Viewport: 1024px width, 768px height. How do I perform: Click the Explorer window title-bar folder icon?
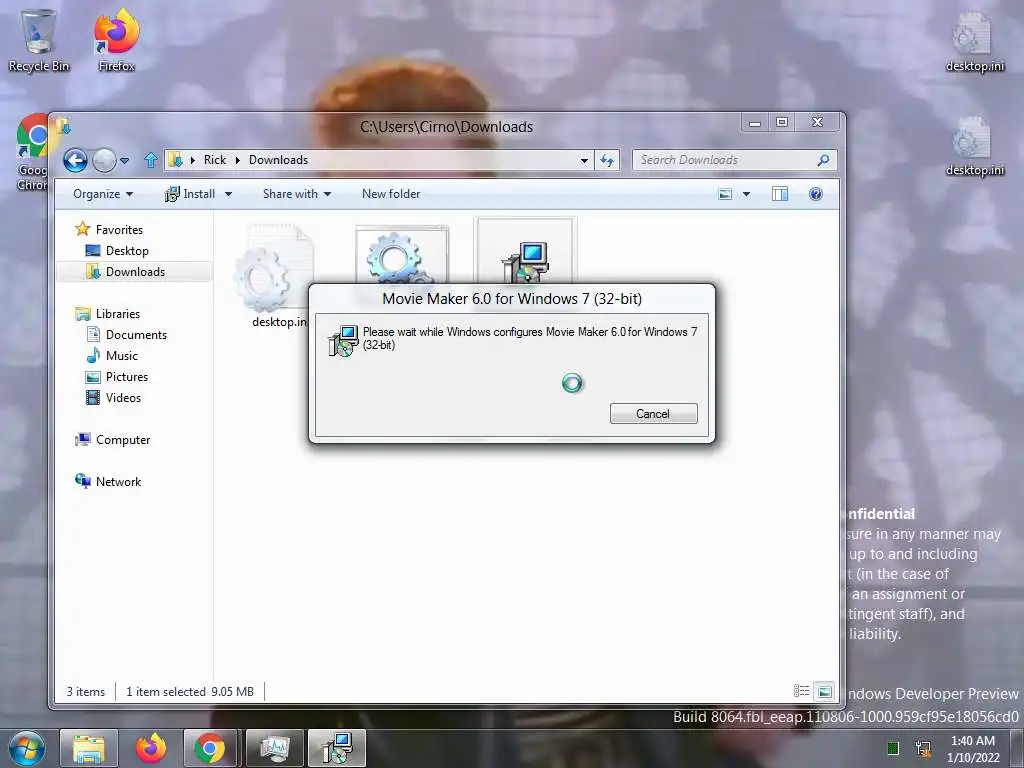pos(63,126)
